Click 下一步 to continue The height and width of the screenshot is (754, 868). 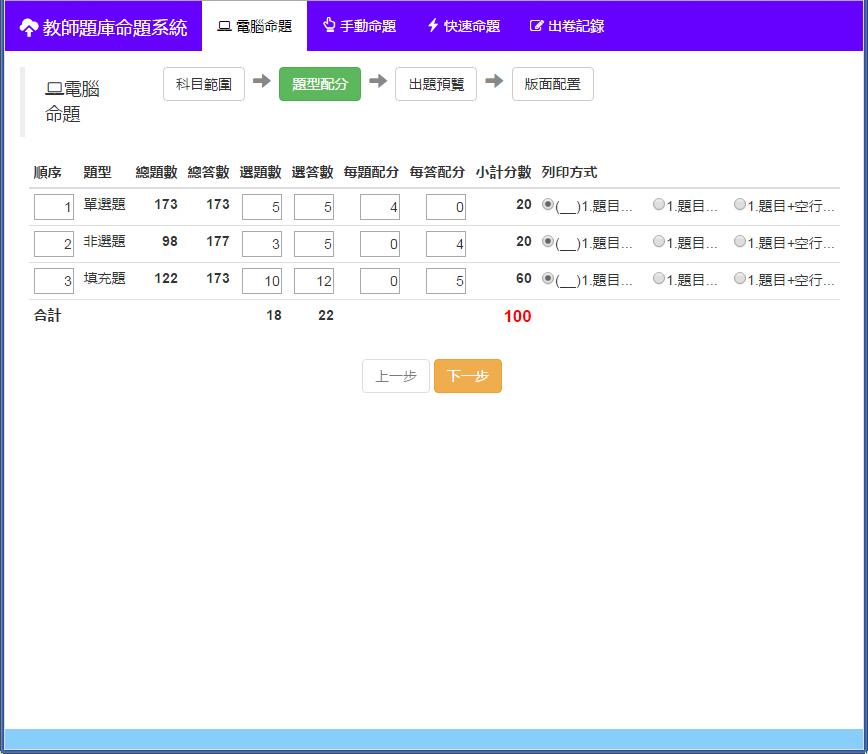coord(468,376)
